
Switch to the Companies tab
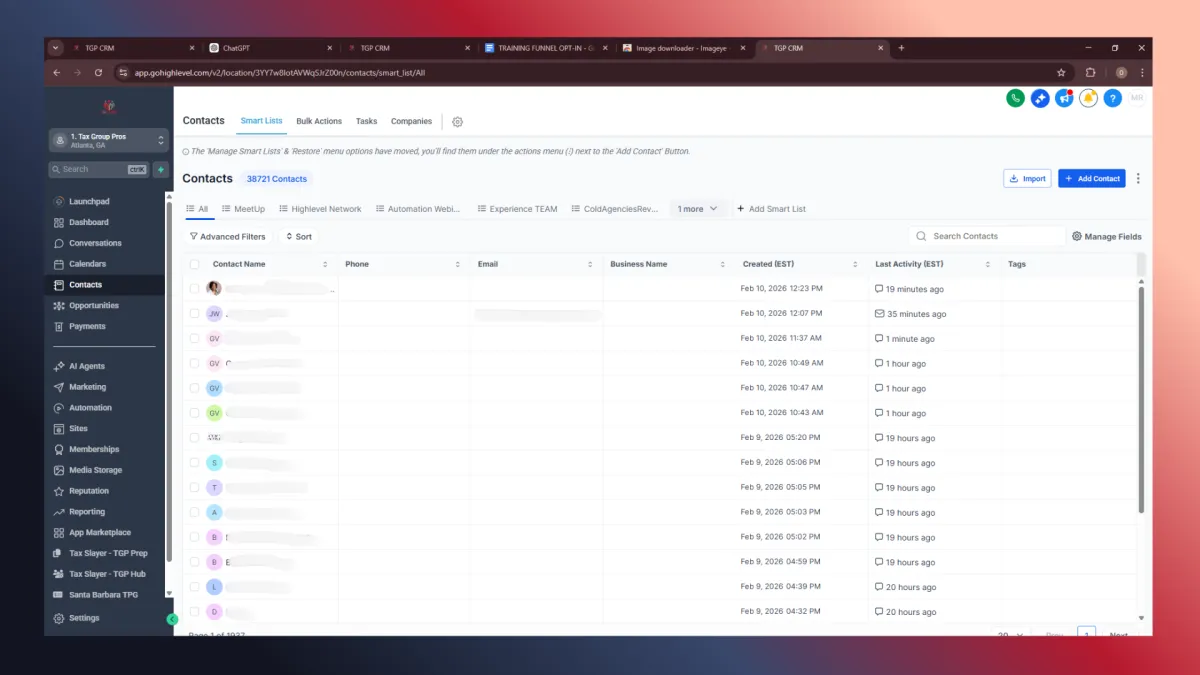click(x=411, y=121)
